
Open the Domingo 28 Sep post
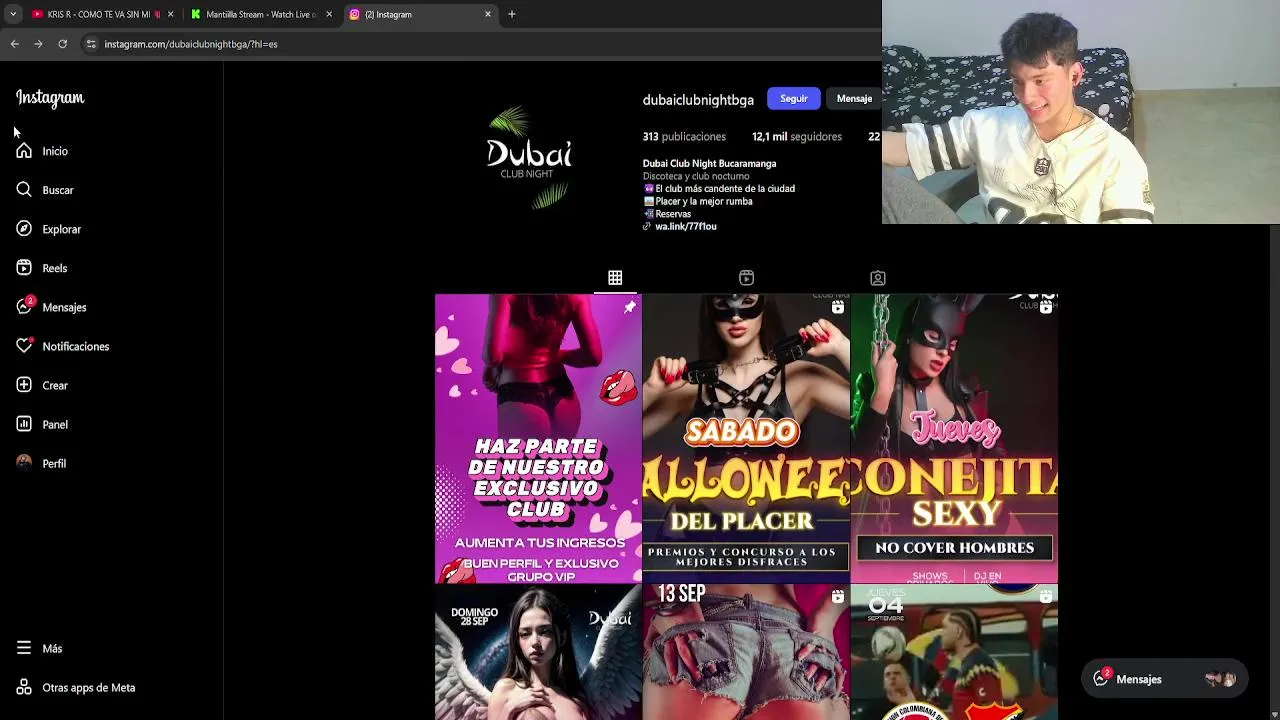(538, 652)
